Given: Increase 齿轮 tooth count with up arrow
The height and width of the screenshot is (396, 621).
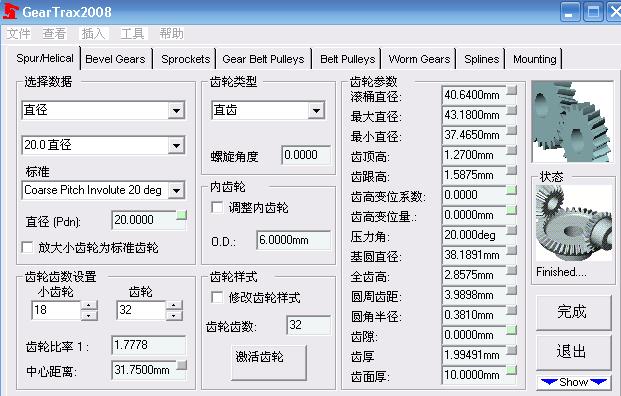Looking at the screenshot, I should (x=174, y=305).
